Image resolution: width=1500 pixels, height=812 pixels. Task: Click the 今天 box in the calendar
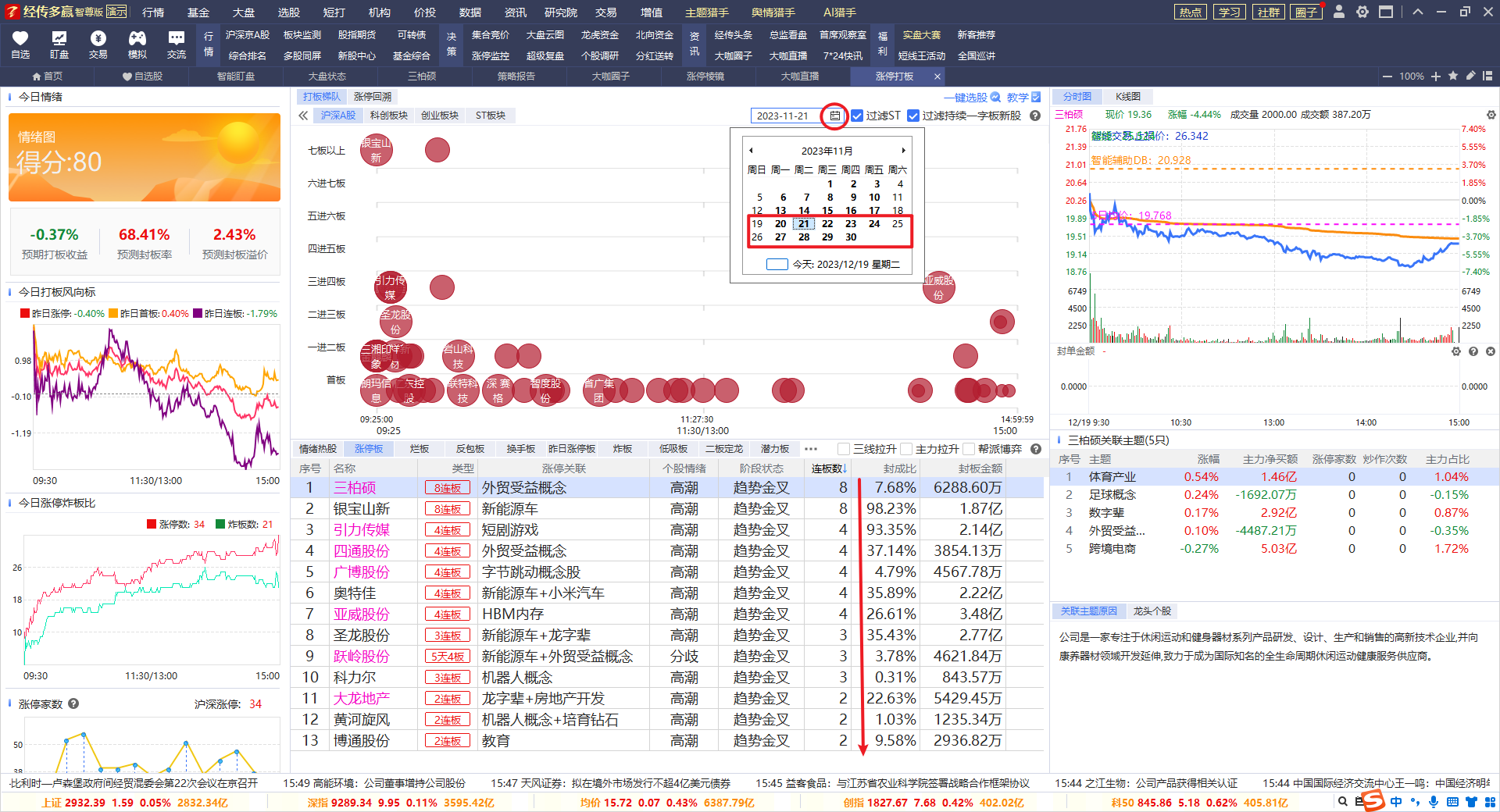777,265
